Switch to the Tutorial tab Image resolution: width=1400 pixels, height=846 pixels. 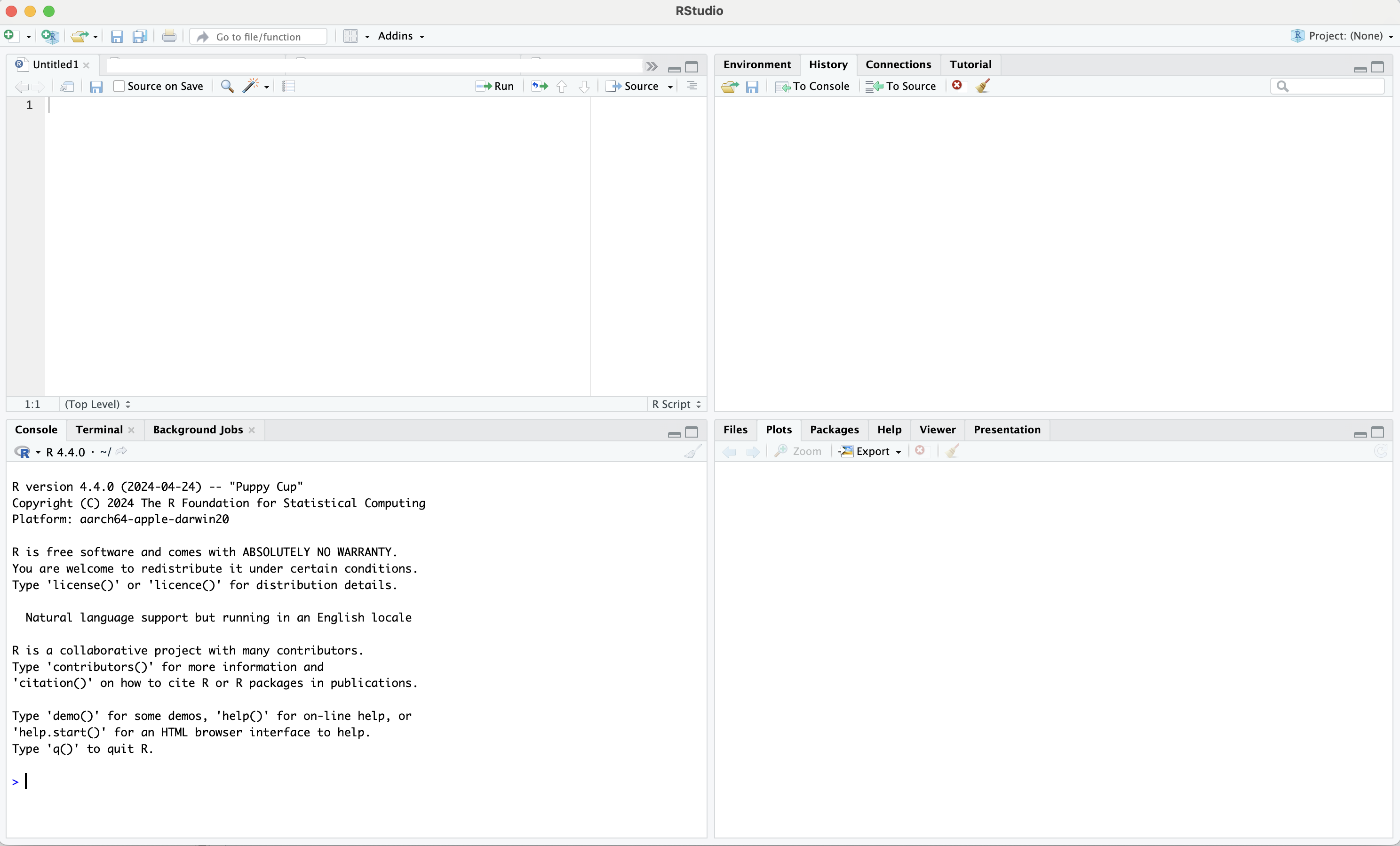tap(970, 64)
